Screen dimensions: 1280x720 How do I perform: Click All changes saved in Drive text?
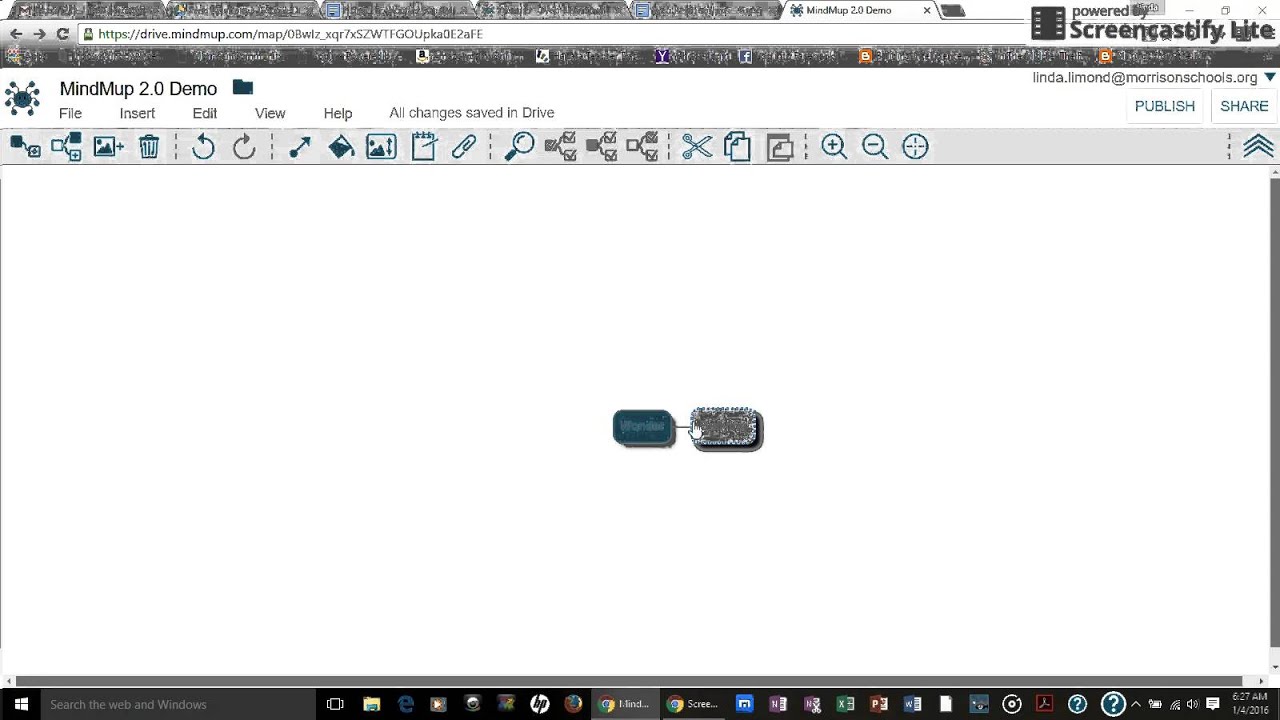(x=471, y=113)
